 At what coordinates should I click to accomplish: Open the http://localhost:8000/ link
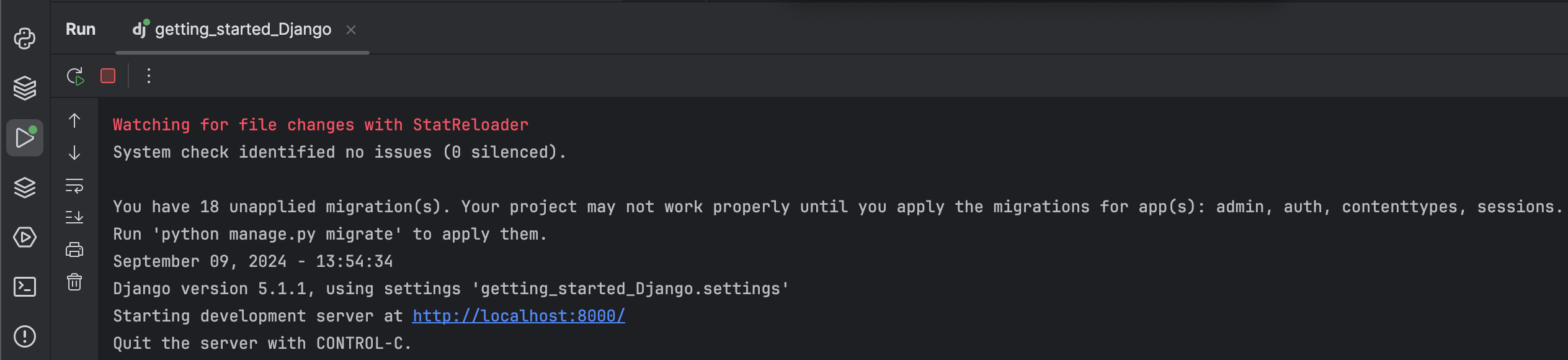pyautogui.click(x=518, y=316)
